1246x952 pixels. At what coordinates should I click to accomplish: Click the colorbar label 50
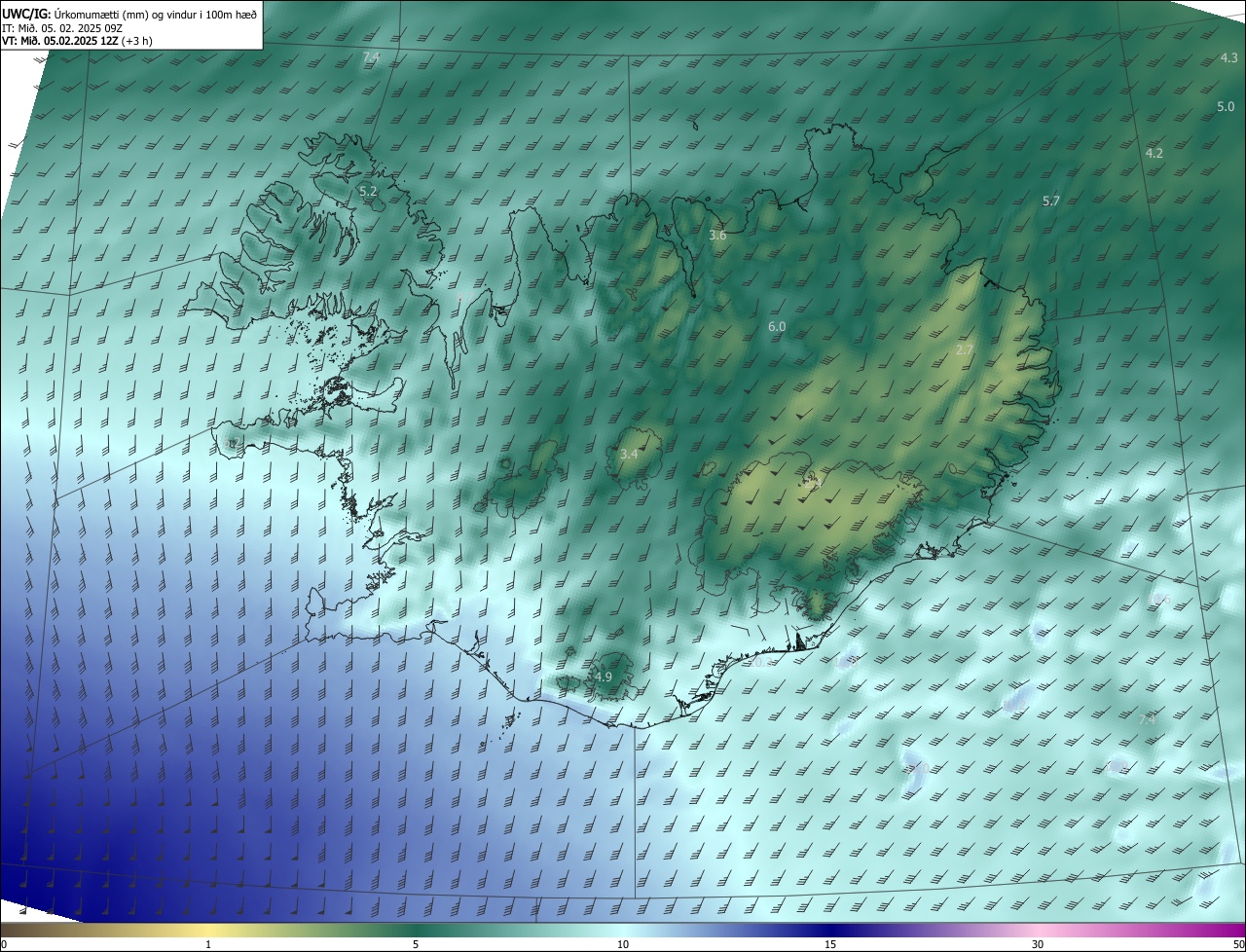click(x=1238, y=945)
